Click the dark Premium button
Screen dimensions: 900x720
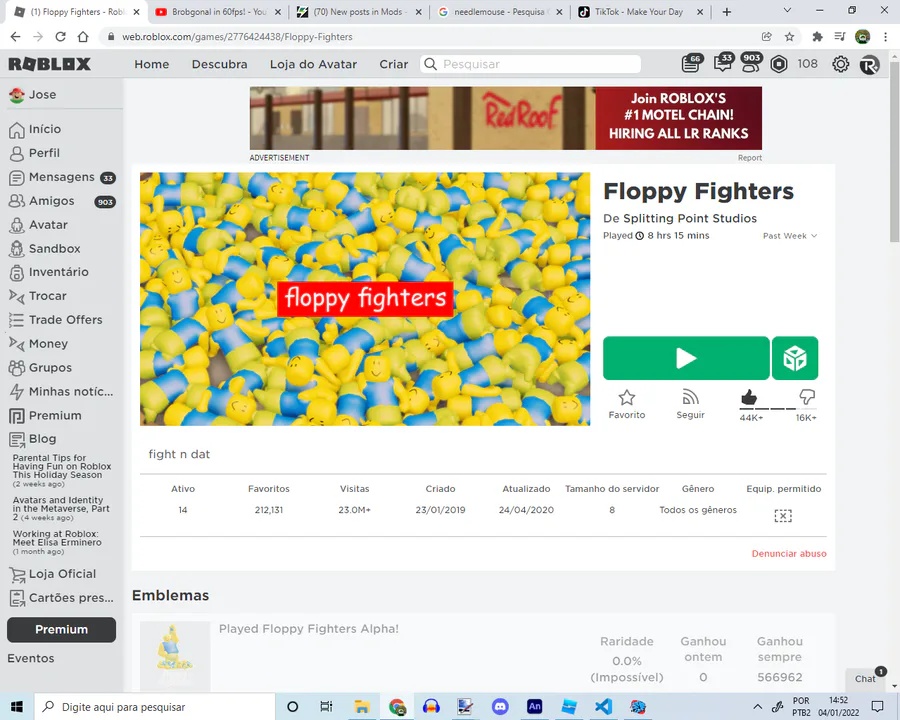tap(61, 630)
